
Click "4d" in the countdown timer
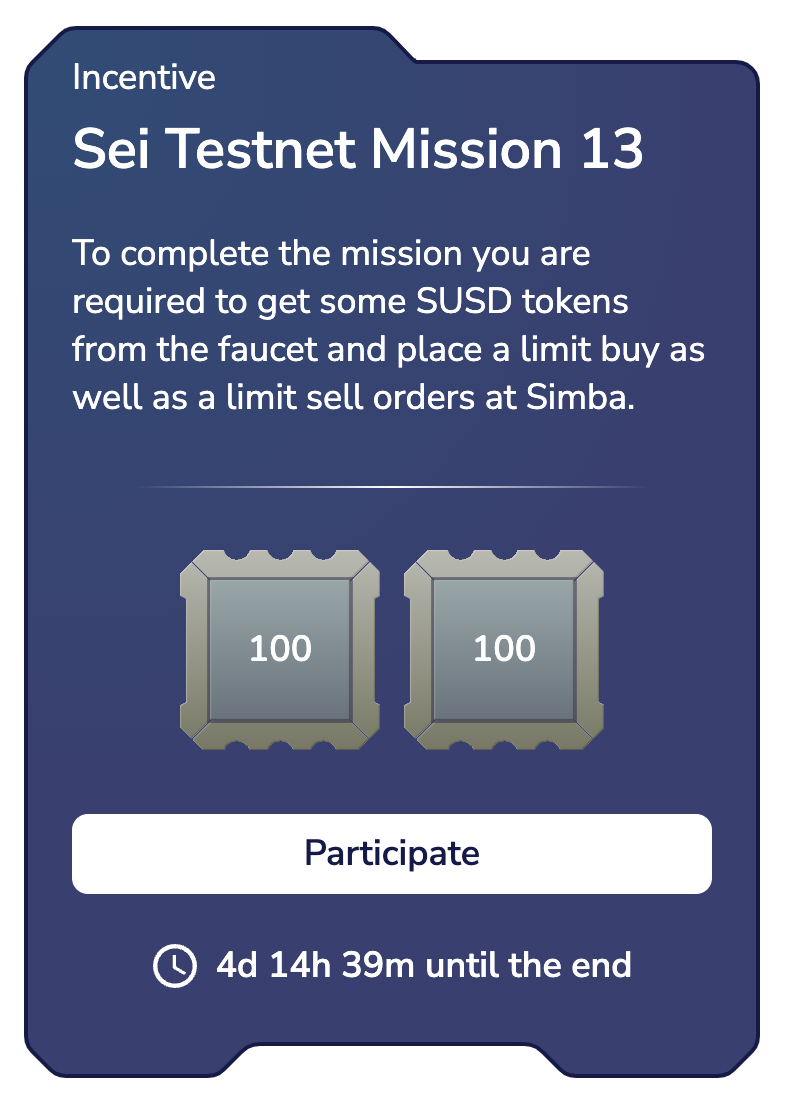click(237, 966)
